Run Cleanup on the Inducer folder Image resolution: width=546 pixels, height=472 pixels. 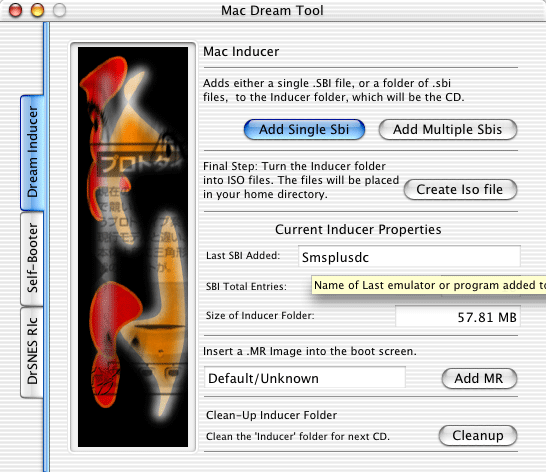point(477,435)
